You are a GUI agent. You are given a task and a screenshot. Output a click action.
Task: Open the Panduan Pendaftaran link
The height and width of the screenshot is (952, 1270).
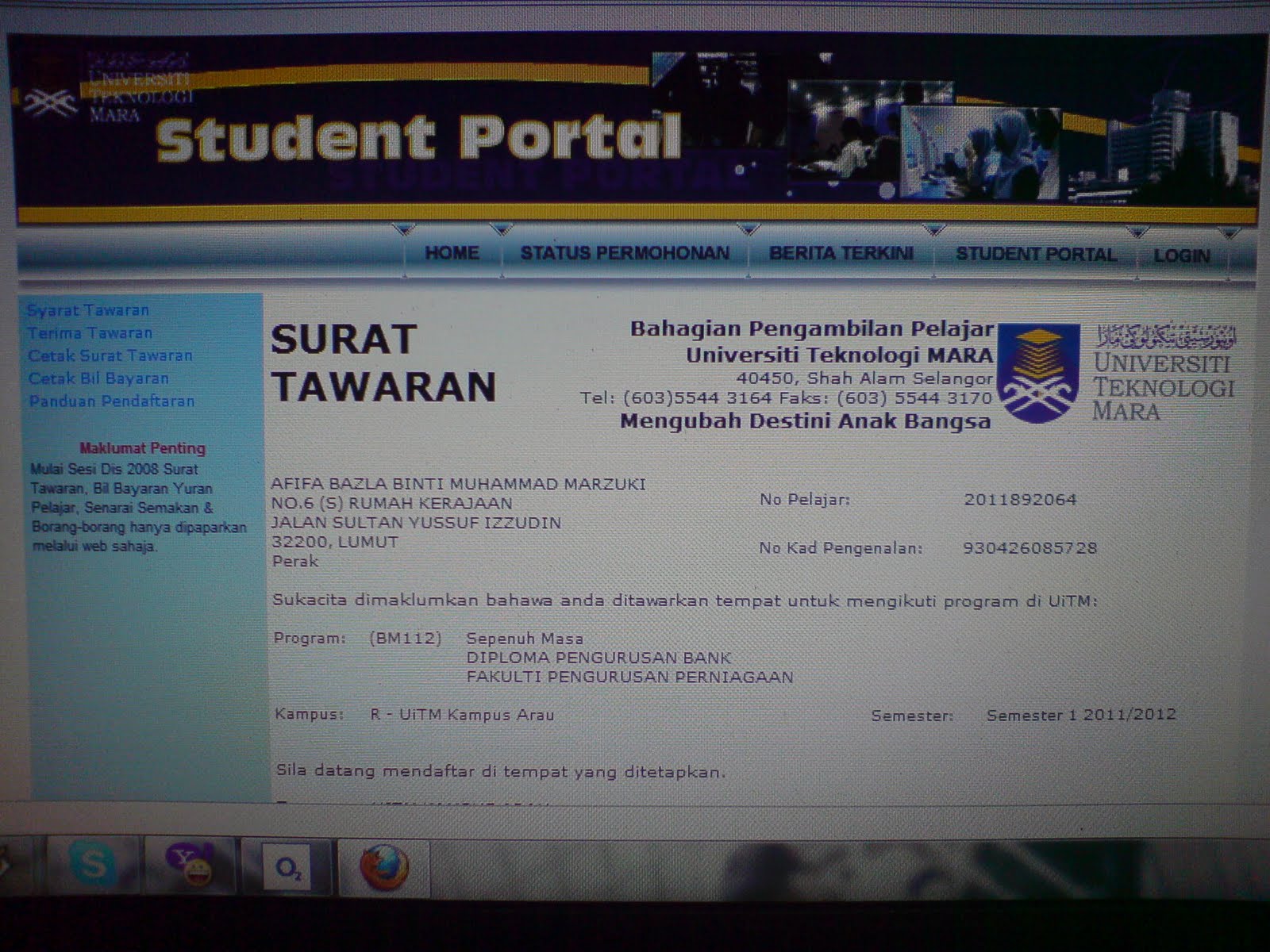[x=112, y=401]
